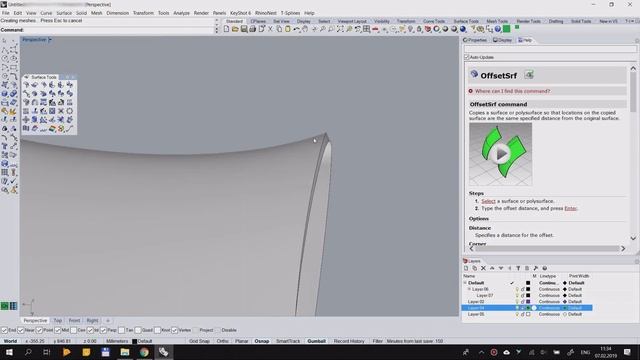Click the Tools hammer icon in Layers panel
The height and width of the screenshot is (360, 640).
tap(536, 268)
